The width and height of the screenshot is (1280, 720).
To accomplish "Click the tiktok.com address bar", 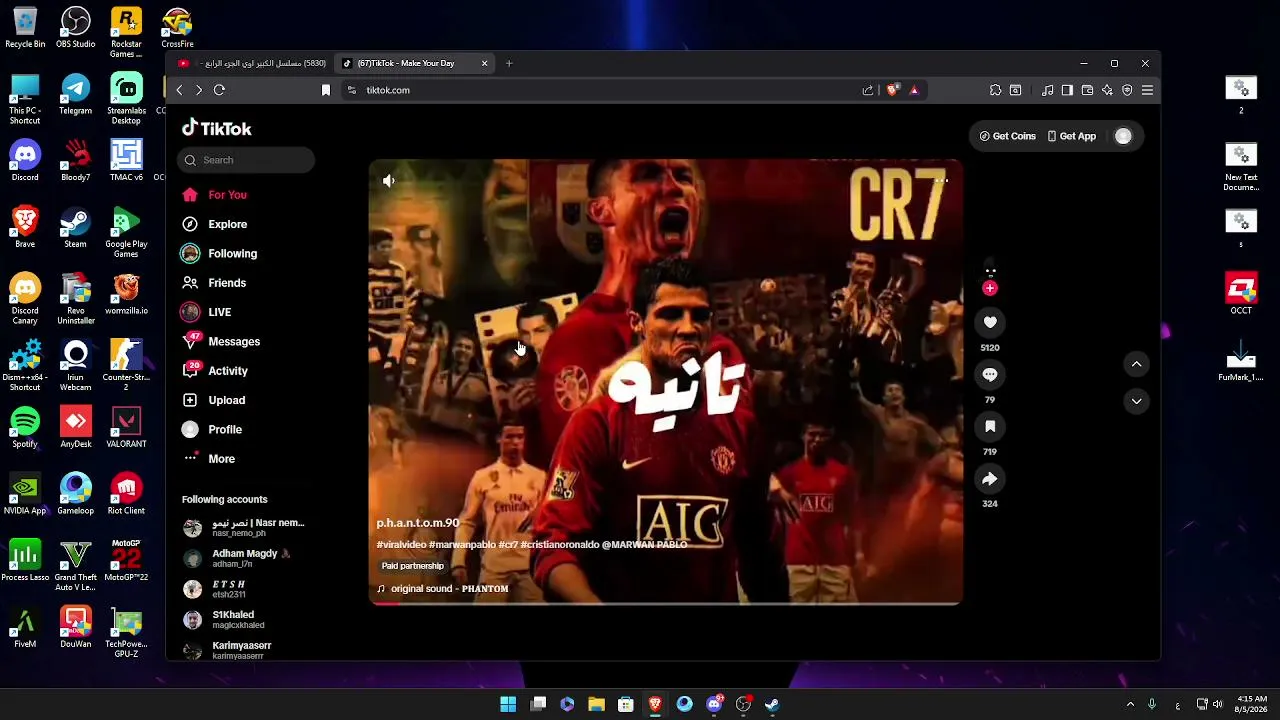I will (x=600, y=90).
